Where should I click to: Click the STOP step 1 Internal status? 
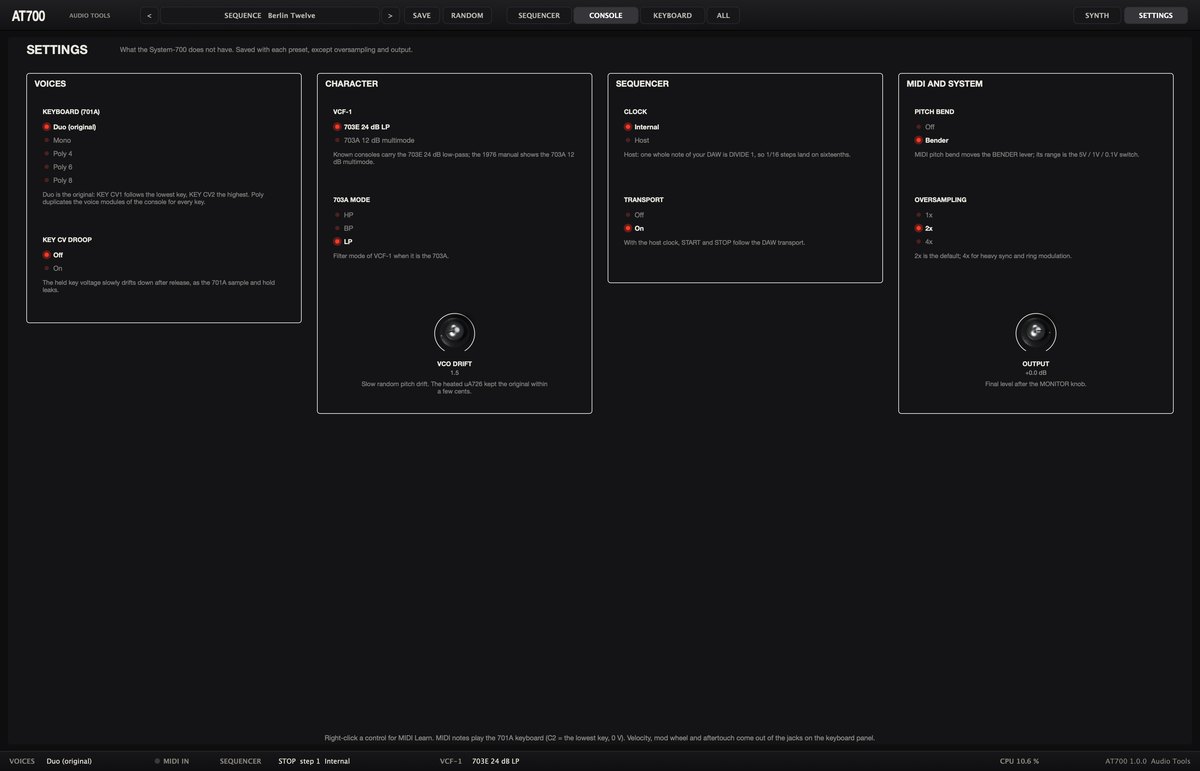tap(314, 761)
